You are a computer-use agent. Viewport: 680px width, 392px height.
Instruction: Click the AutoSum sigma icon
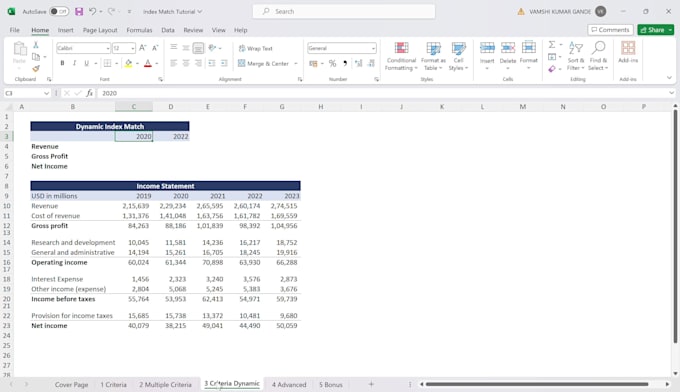pyautogui.click(x=552, y=45)
